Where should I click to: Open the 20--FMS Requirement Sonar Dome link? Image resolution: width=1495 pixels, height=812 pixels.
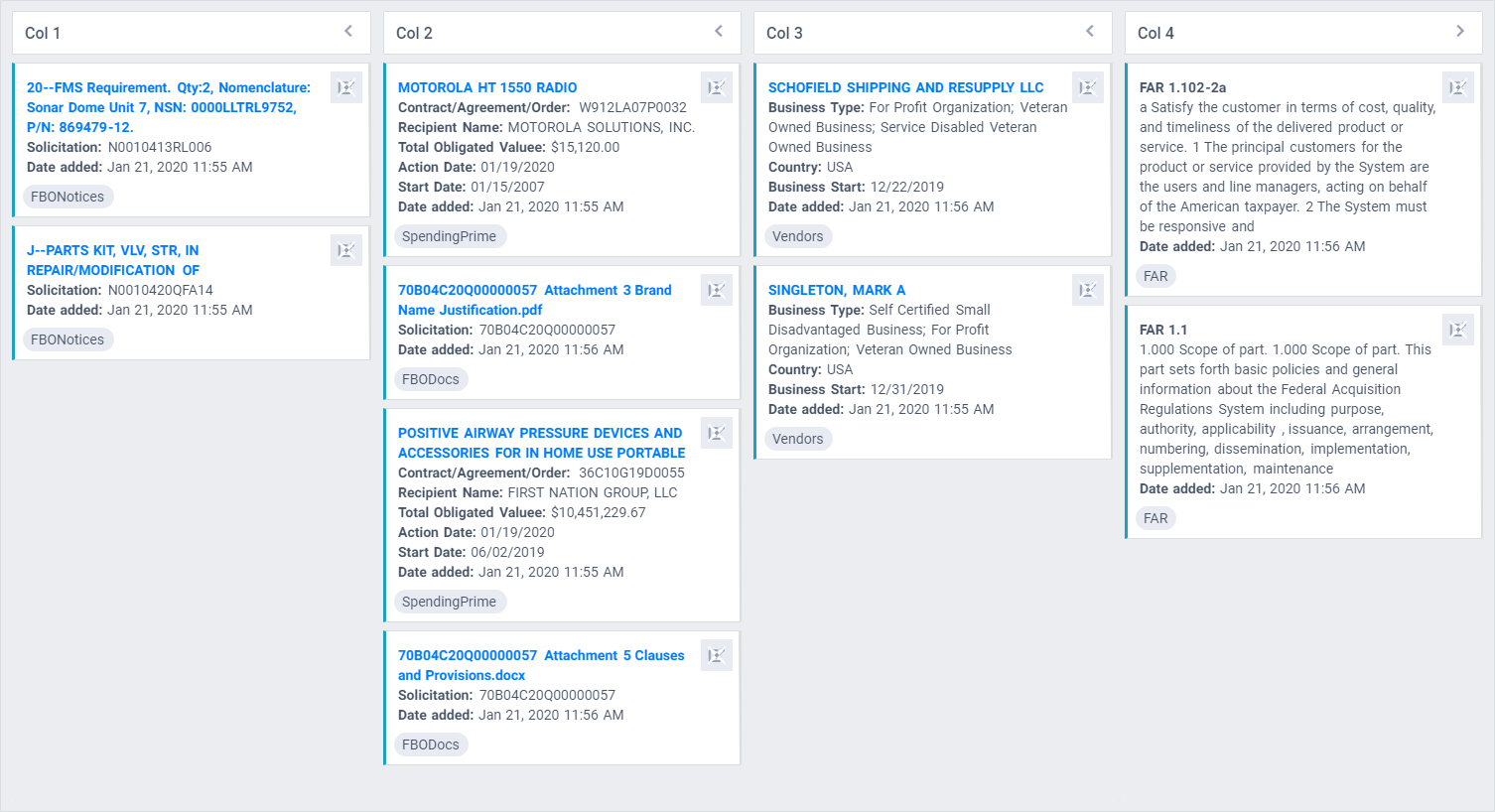coord(169,107)
